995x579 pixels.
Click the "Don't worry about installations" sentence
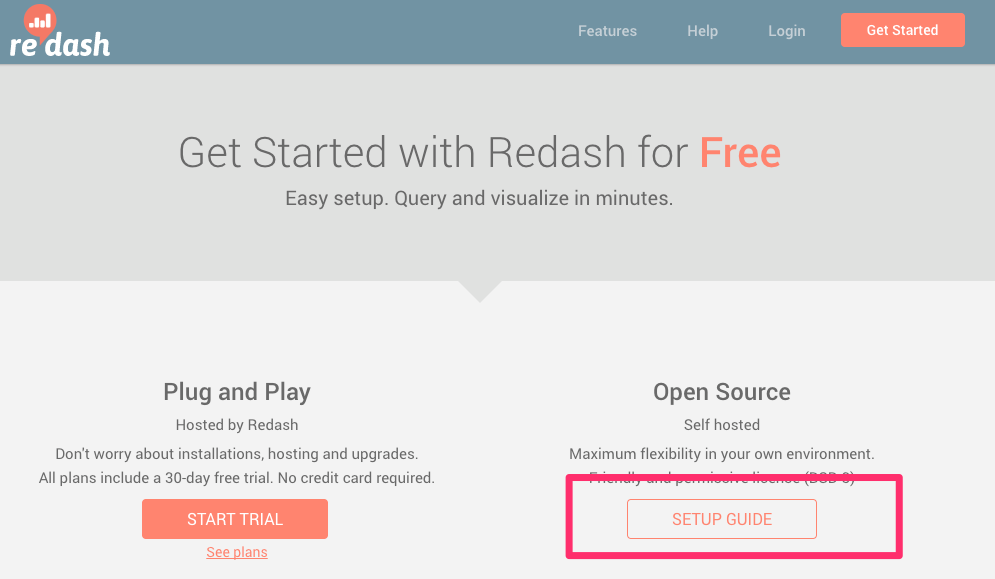click(237, 454)
